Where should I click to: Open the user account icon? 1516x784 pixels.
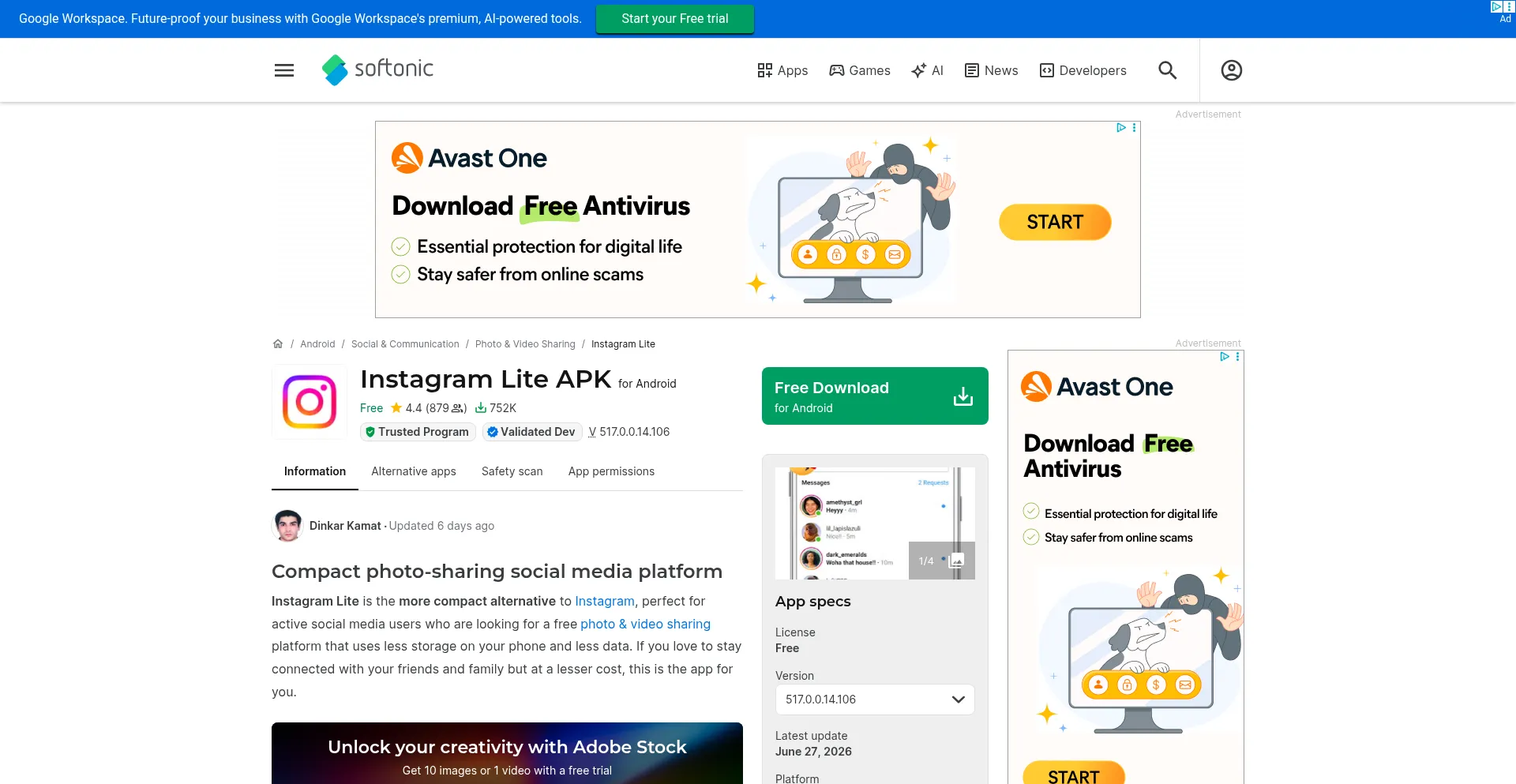click(1231, 70)
